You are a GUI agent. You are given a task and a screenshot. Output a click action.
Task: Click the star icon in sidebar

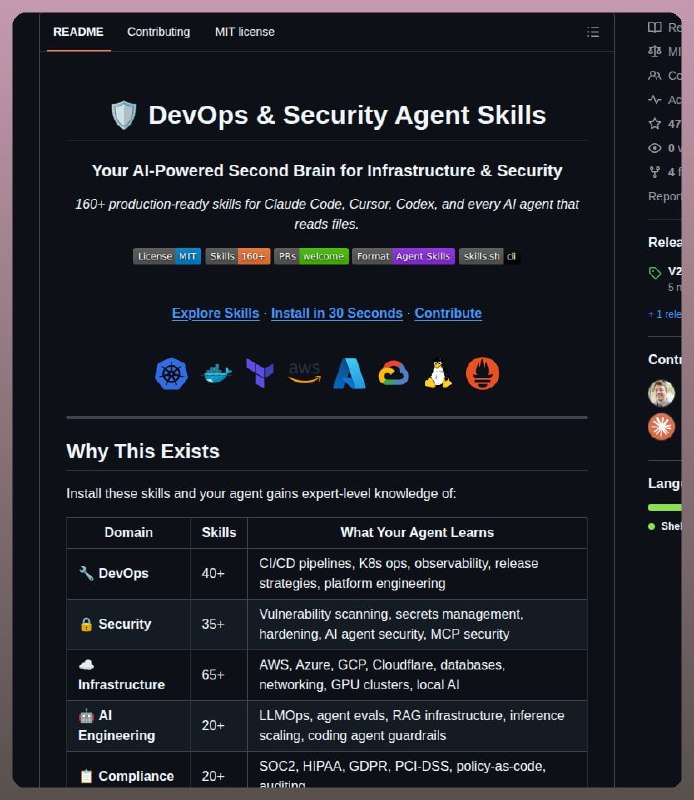pyautogui.click(x=655, y=123)
